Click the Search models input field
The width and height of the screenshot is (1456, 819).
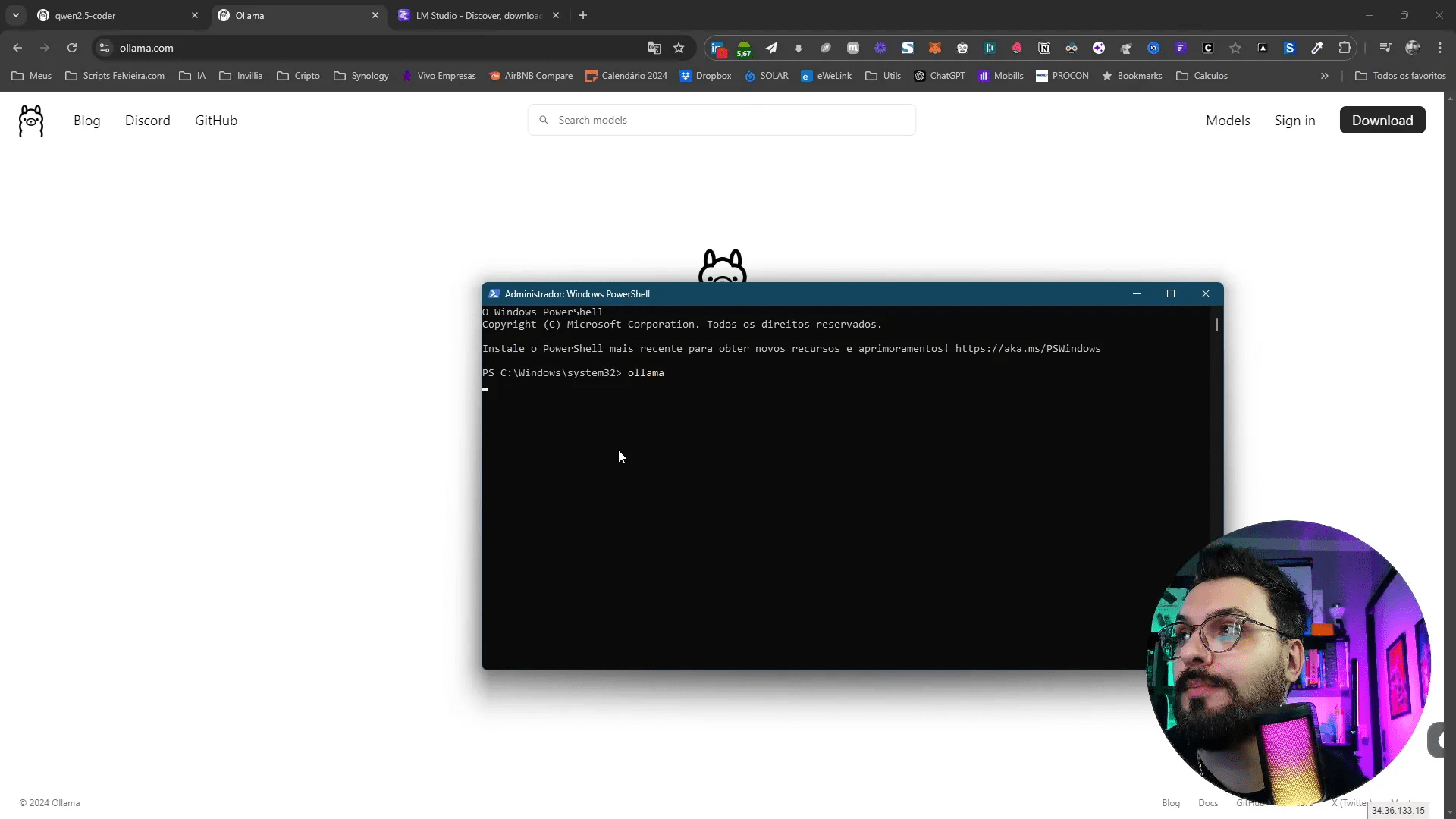pyautogui.click(x=722, y=120)
